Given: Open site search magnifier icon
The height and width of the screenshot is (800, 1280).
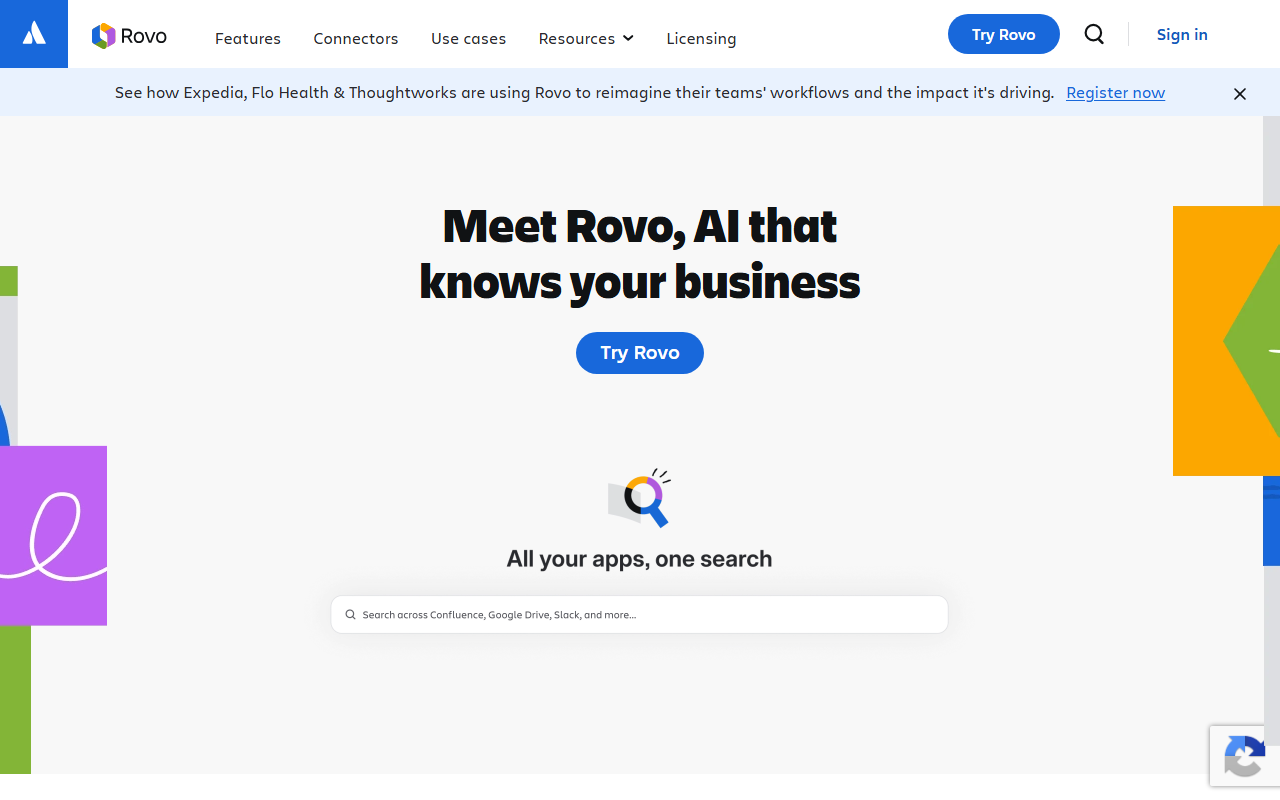Looking at the screenshot, I should coord(1094,35).
